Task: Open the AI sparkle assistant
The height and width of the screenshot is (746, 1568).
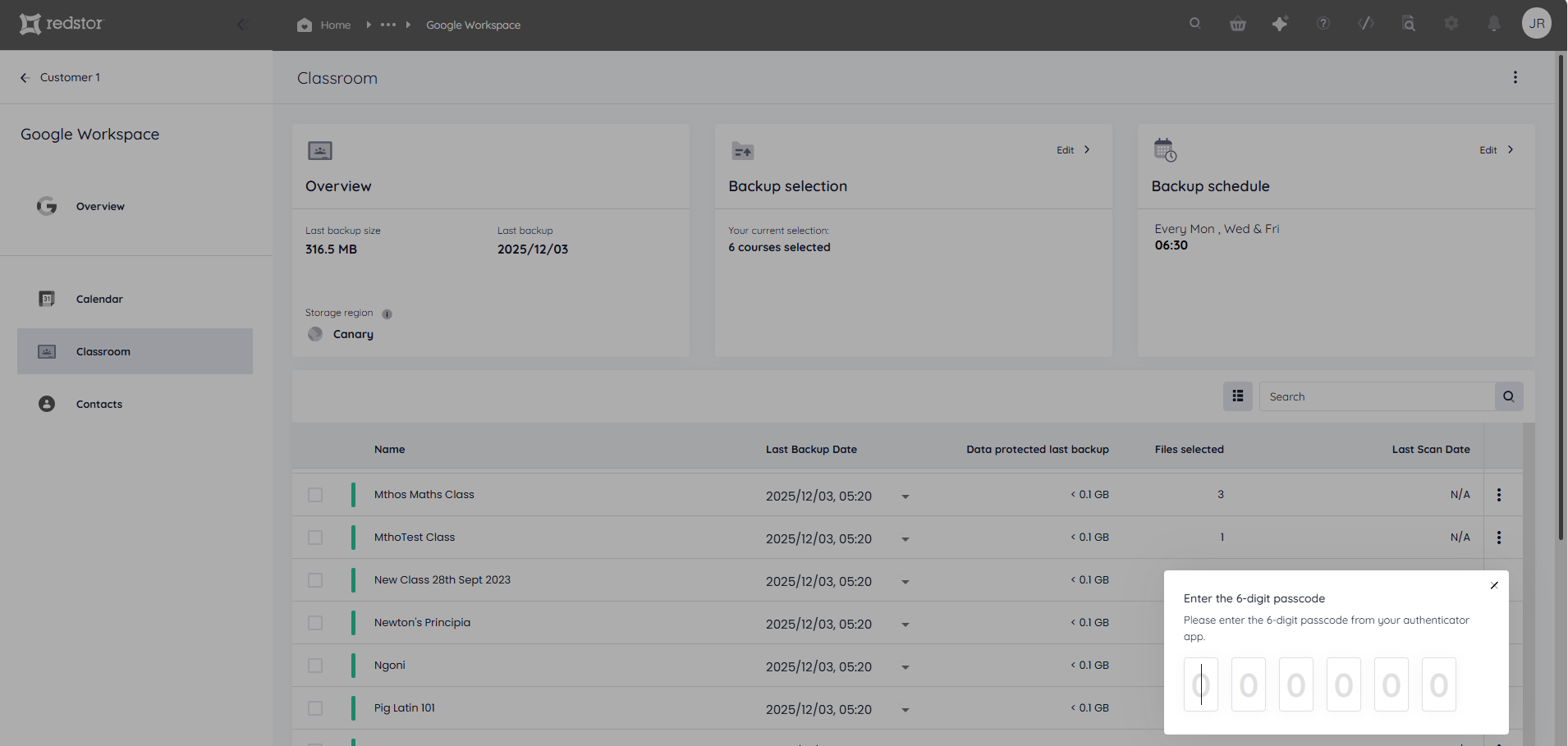Action: point(1280,24)
